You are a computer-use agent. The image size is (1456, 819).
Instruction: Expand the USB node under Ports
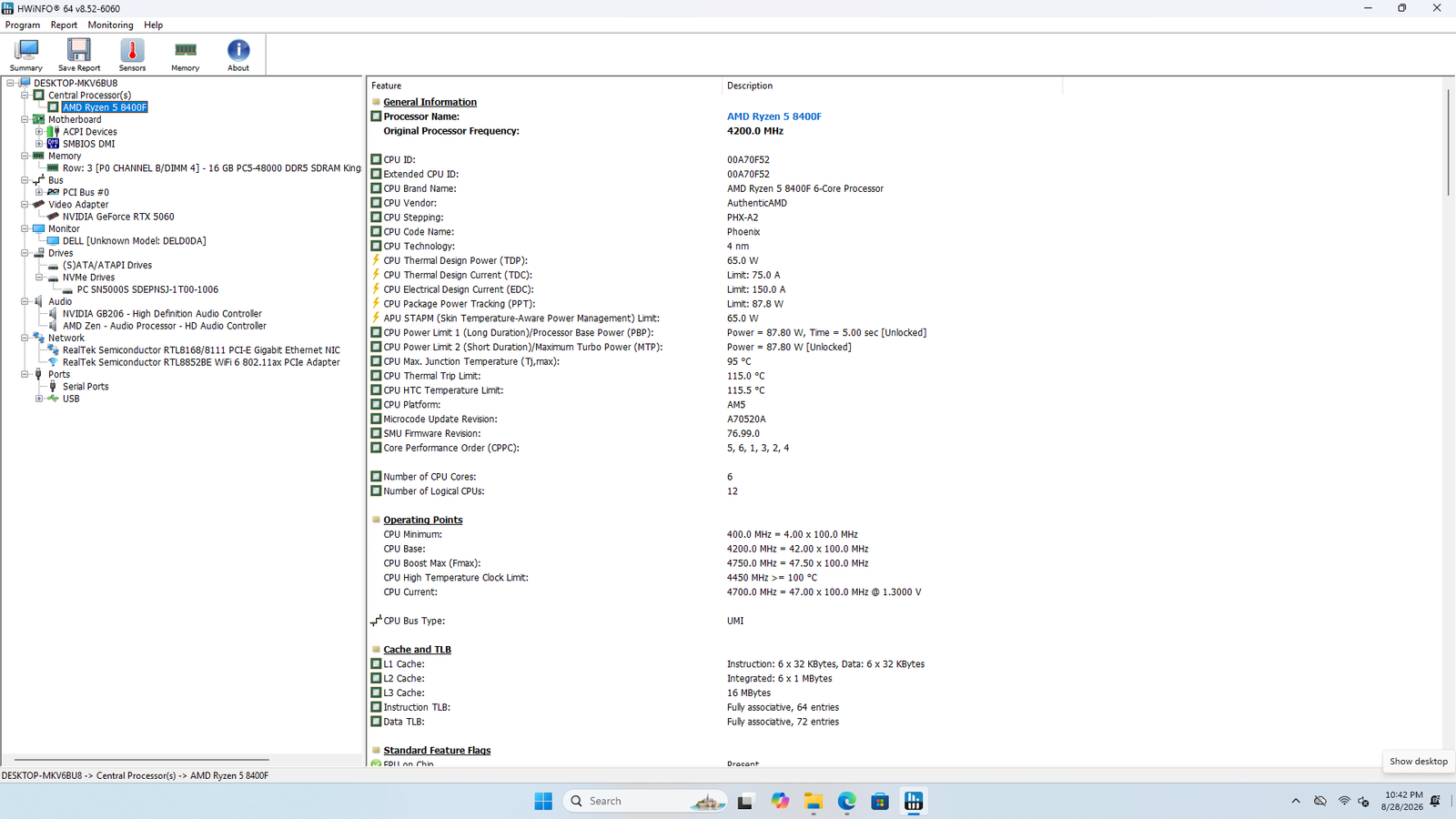[x=39, y=399]
